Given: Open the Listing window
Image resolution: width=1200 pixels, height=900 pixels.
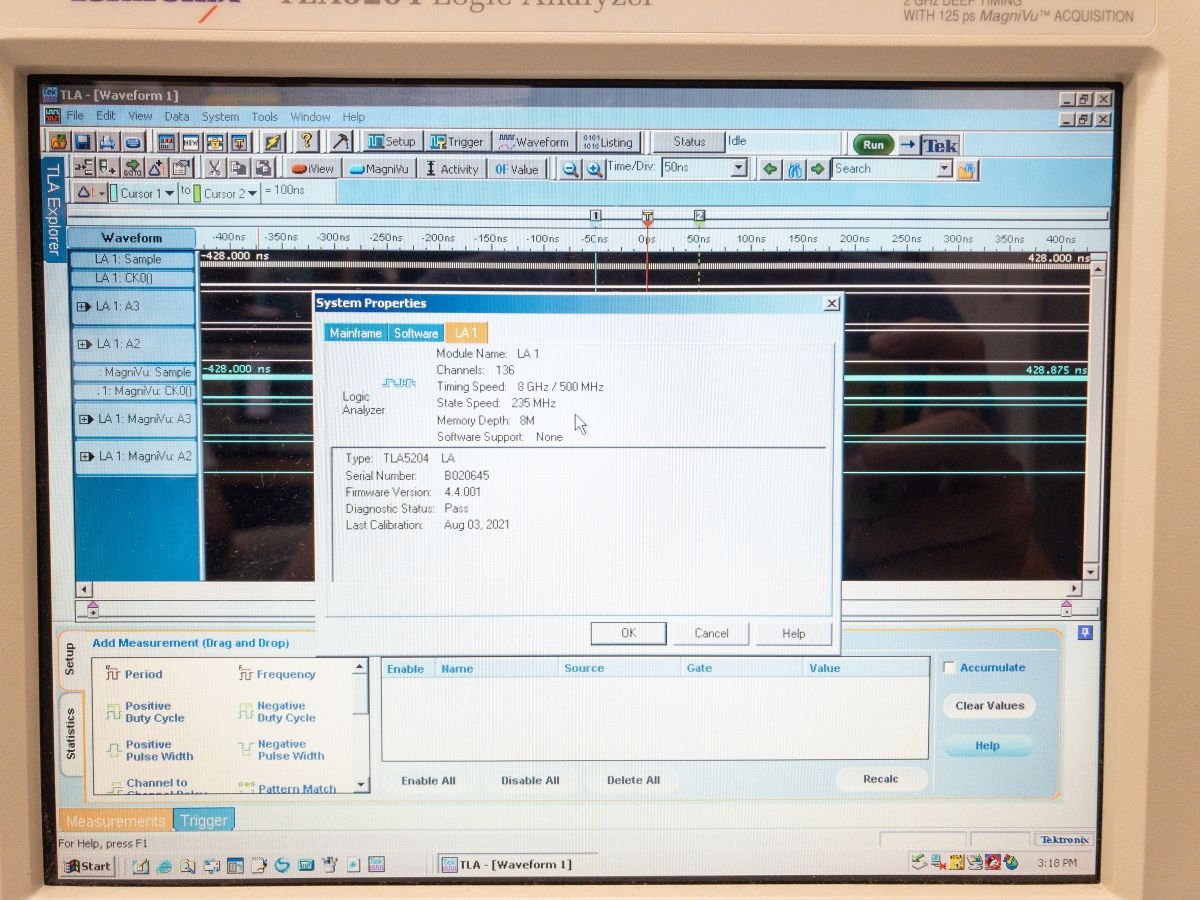Looking at the screenshot, I should click(607, 142).
